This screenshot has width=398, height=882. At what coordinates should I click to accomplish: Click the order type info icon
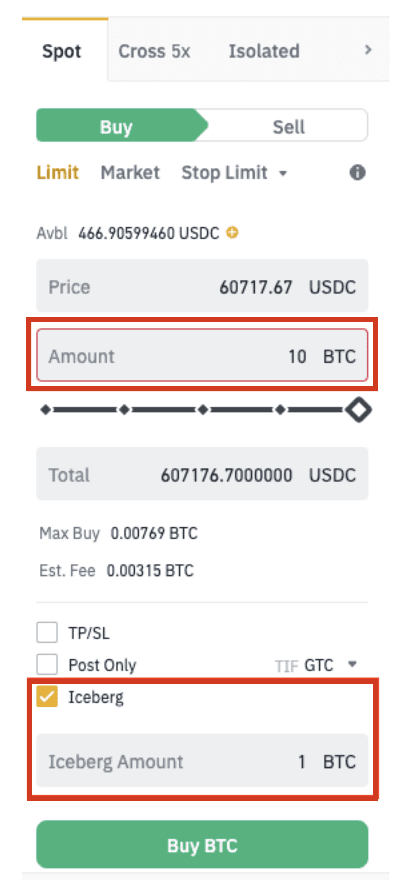[x=358, y=173]
